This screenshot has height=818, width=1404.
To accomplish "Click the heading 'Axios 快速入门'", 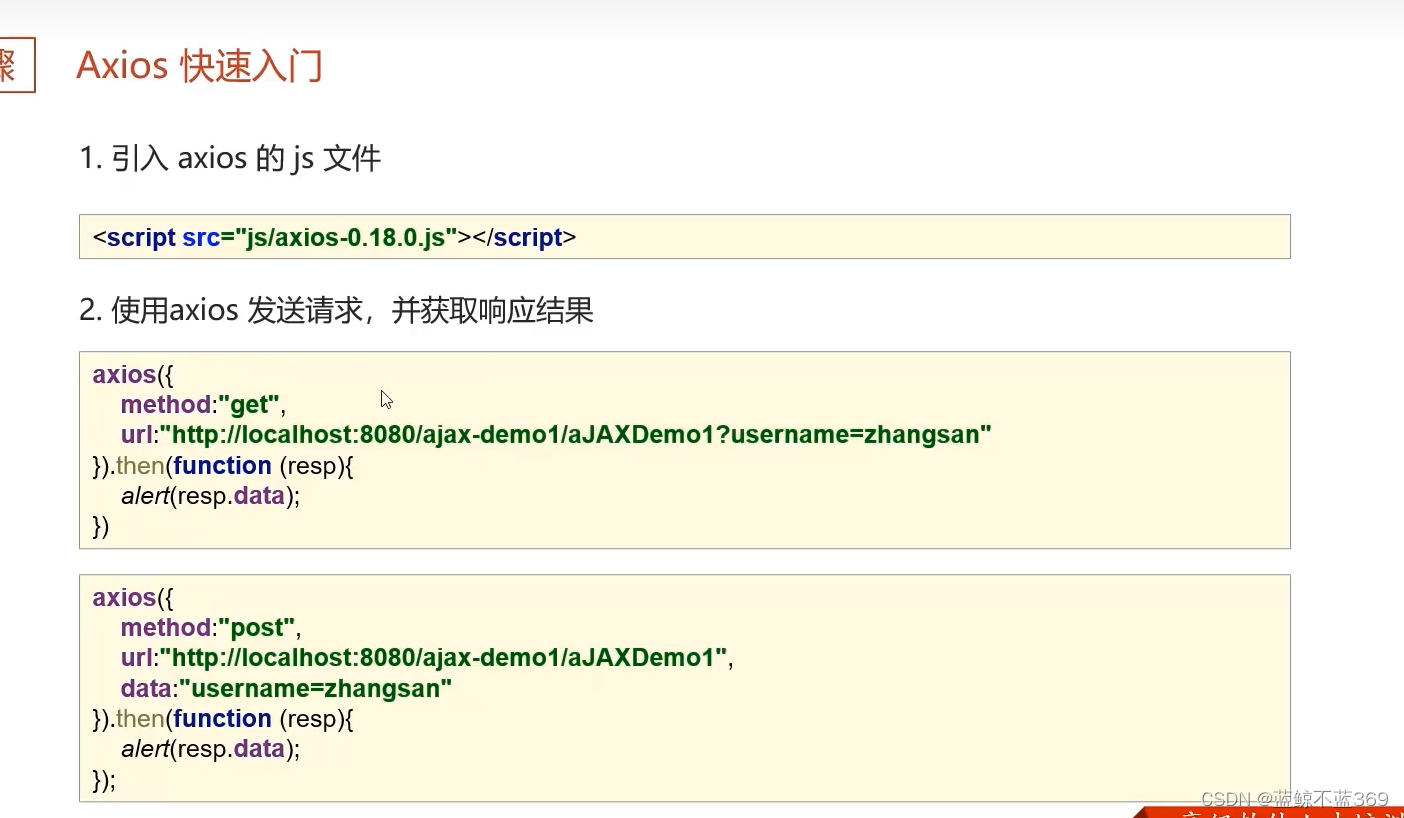I will pyautogui.click(x=199, y=66).
